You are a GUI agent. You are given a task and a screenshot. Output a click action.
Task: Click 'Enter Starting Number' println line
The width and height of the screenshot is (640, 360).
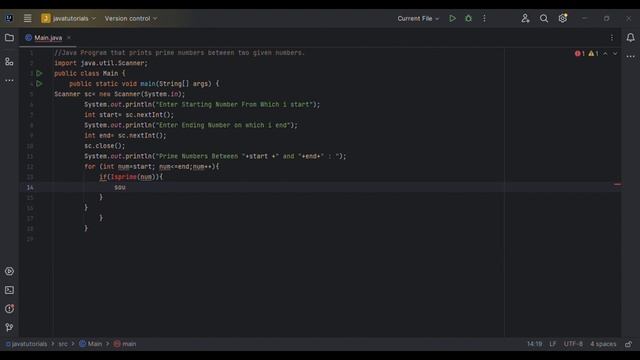202,104
